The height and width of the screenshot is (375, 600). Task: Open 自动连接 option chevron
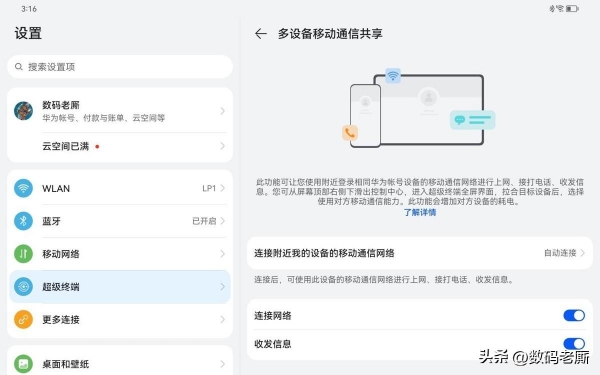tap(582, 253)
